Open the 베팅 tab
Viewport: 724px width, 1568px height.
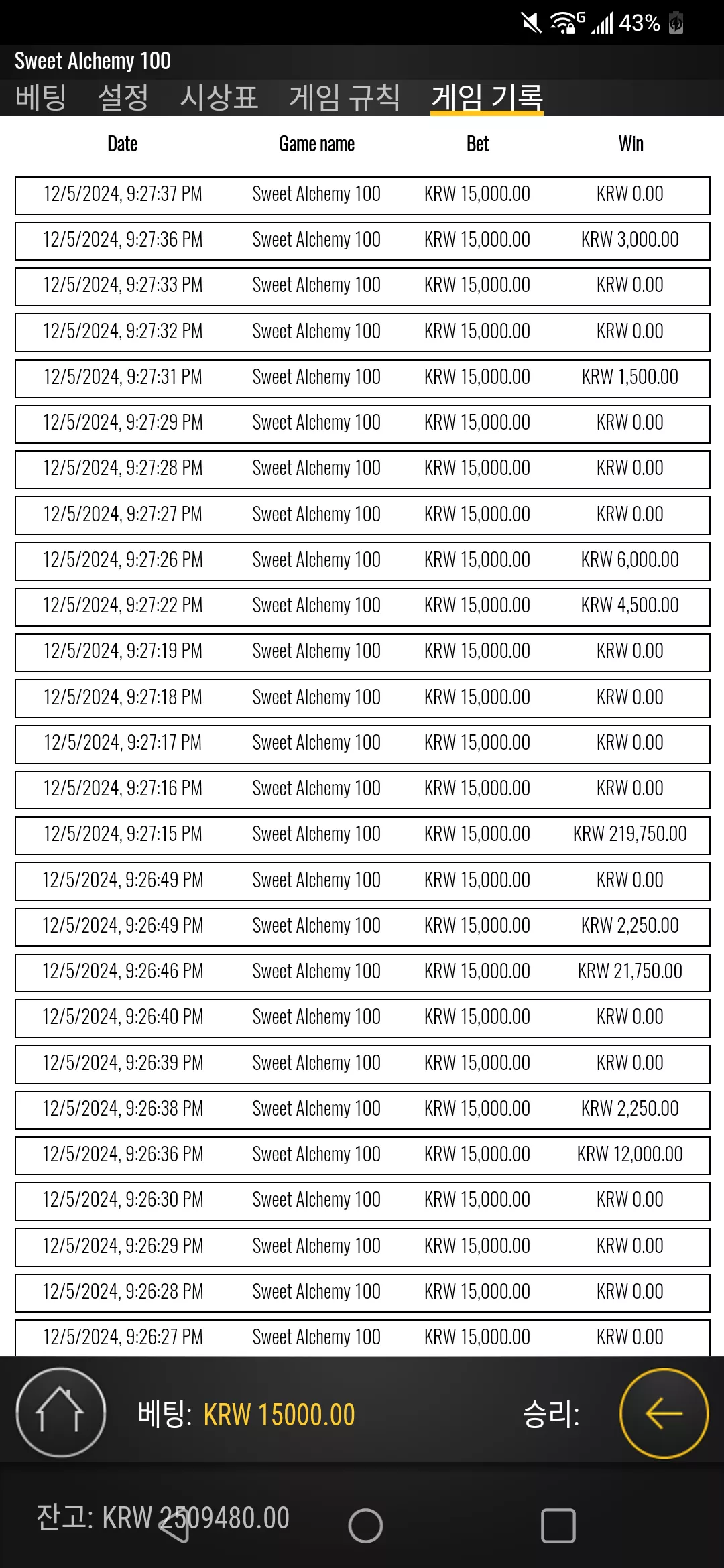click(41, 98)
